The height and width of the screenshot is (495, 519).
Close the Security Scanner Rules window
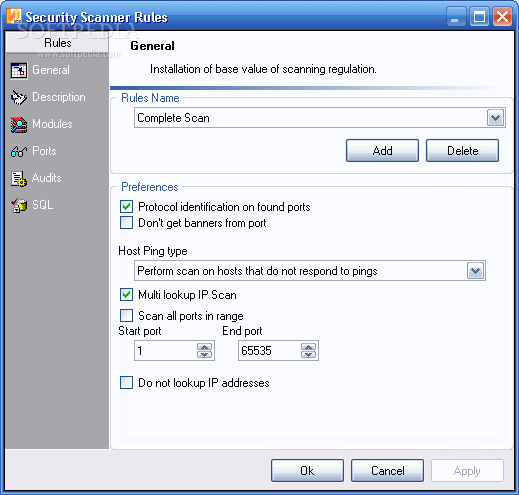tap(502, 16)
